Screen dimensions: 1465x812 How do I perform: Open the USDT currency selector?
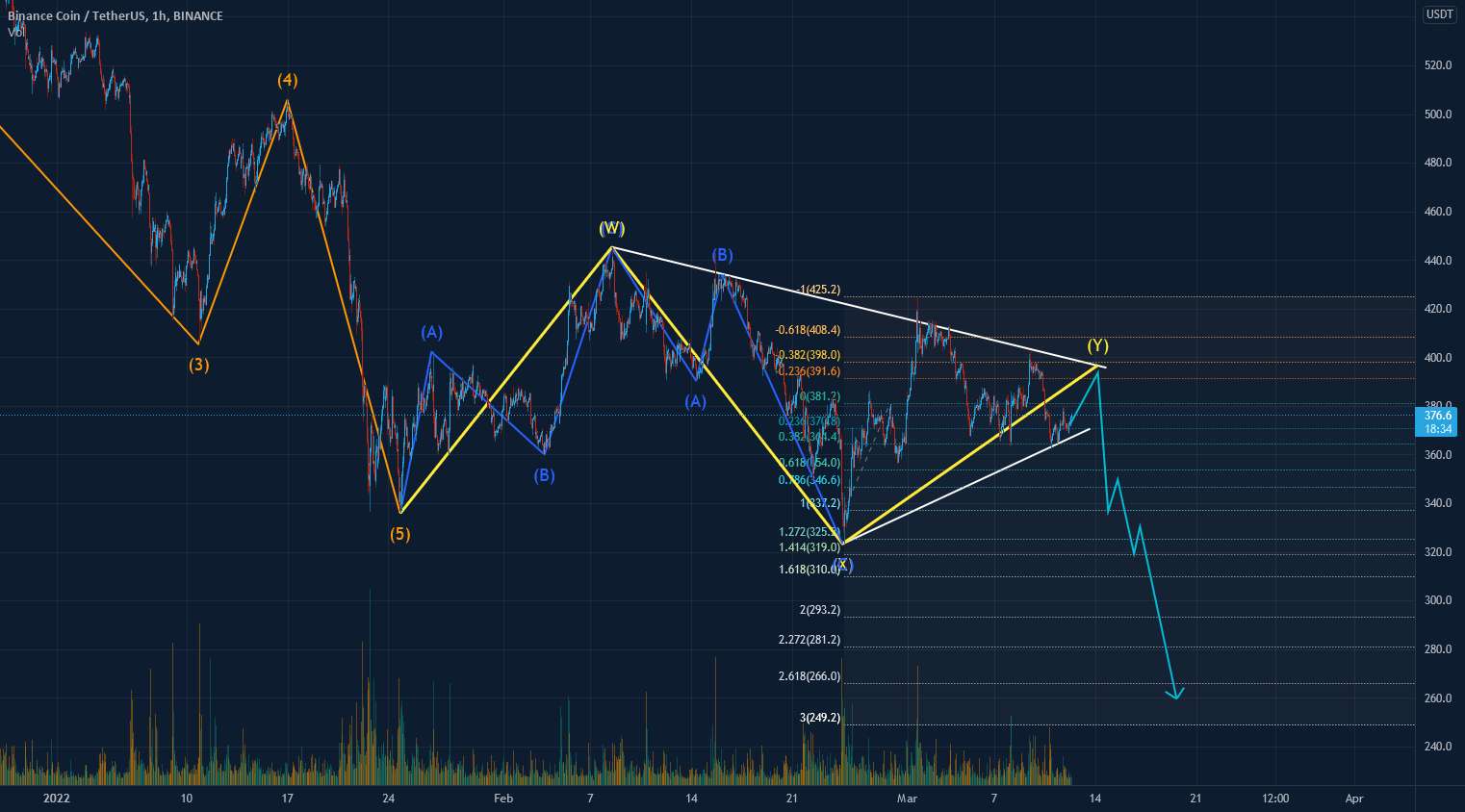coord(1440,13)
